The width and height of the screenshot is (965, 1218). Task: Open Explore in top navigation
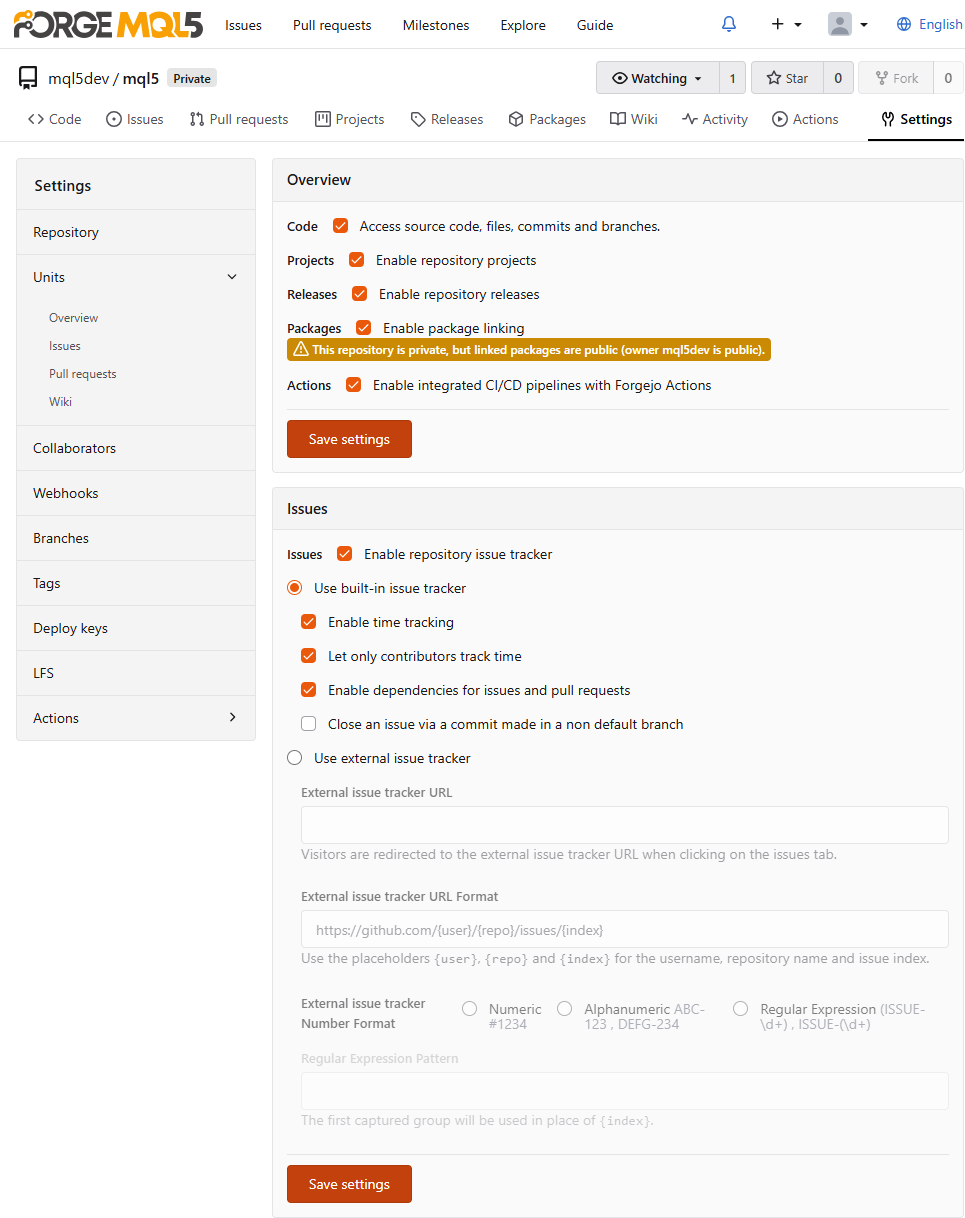523,25
